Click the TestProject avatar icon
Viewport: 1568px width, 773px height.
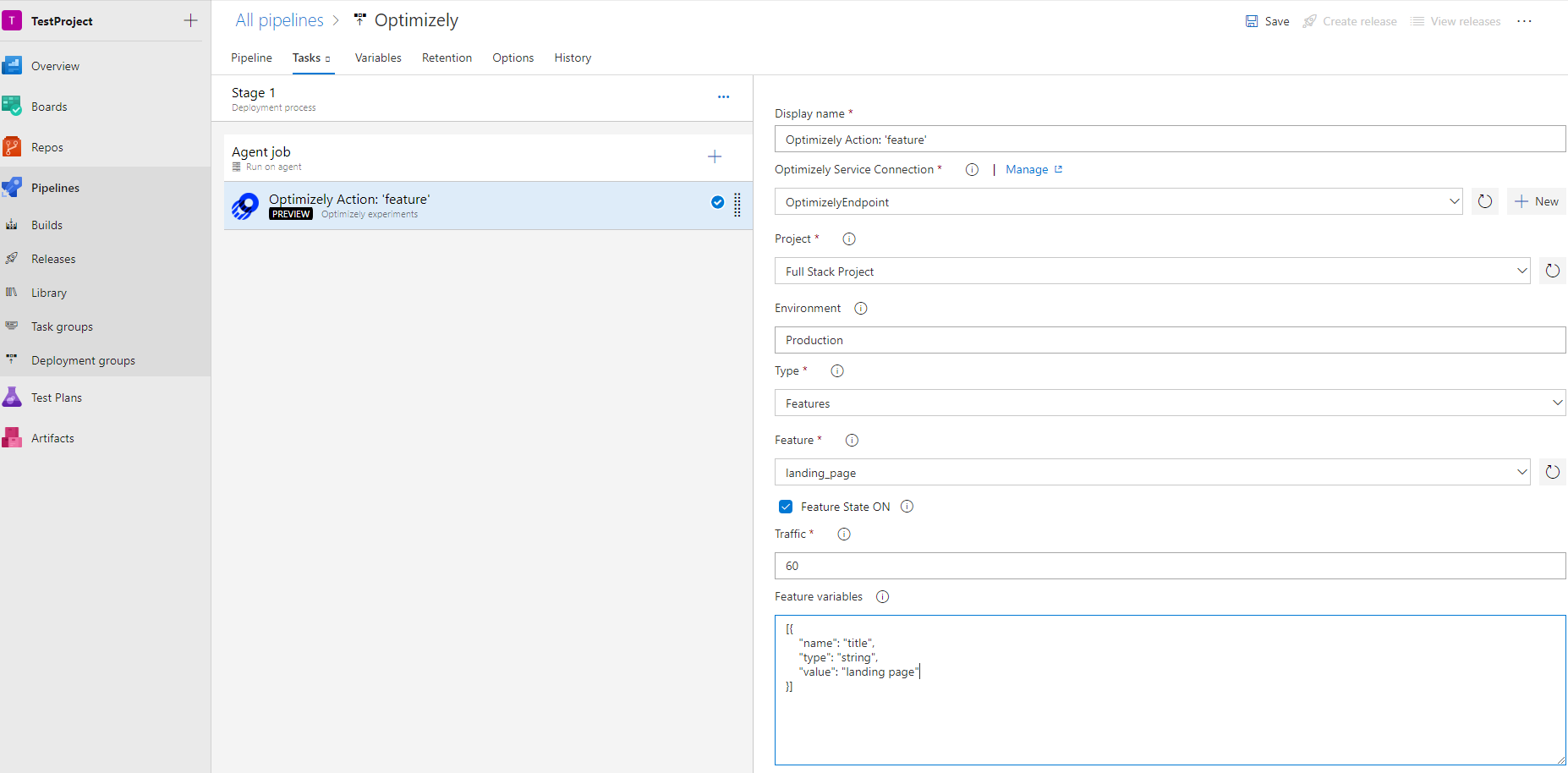pos(12,20)
